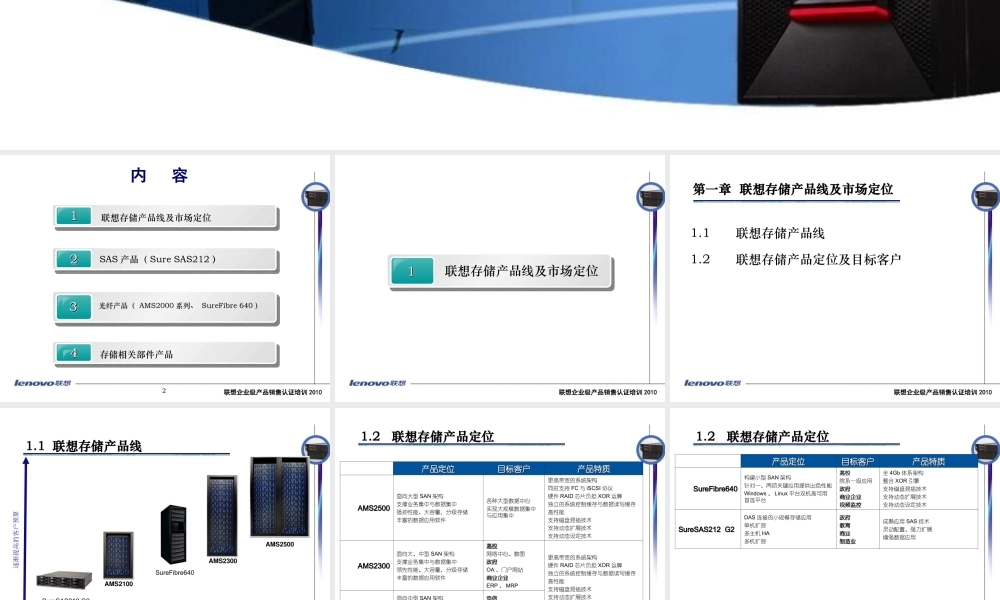
Task: Open contents item 存储相关部件产品
Action: coord(166,353)
